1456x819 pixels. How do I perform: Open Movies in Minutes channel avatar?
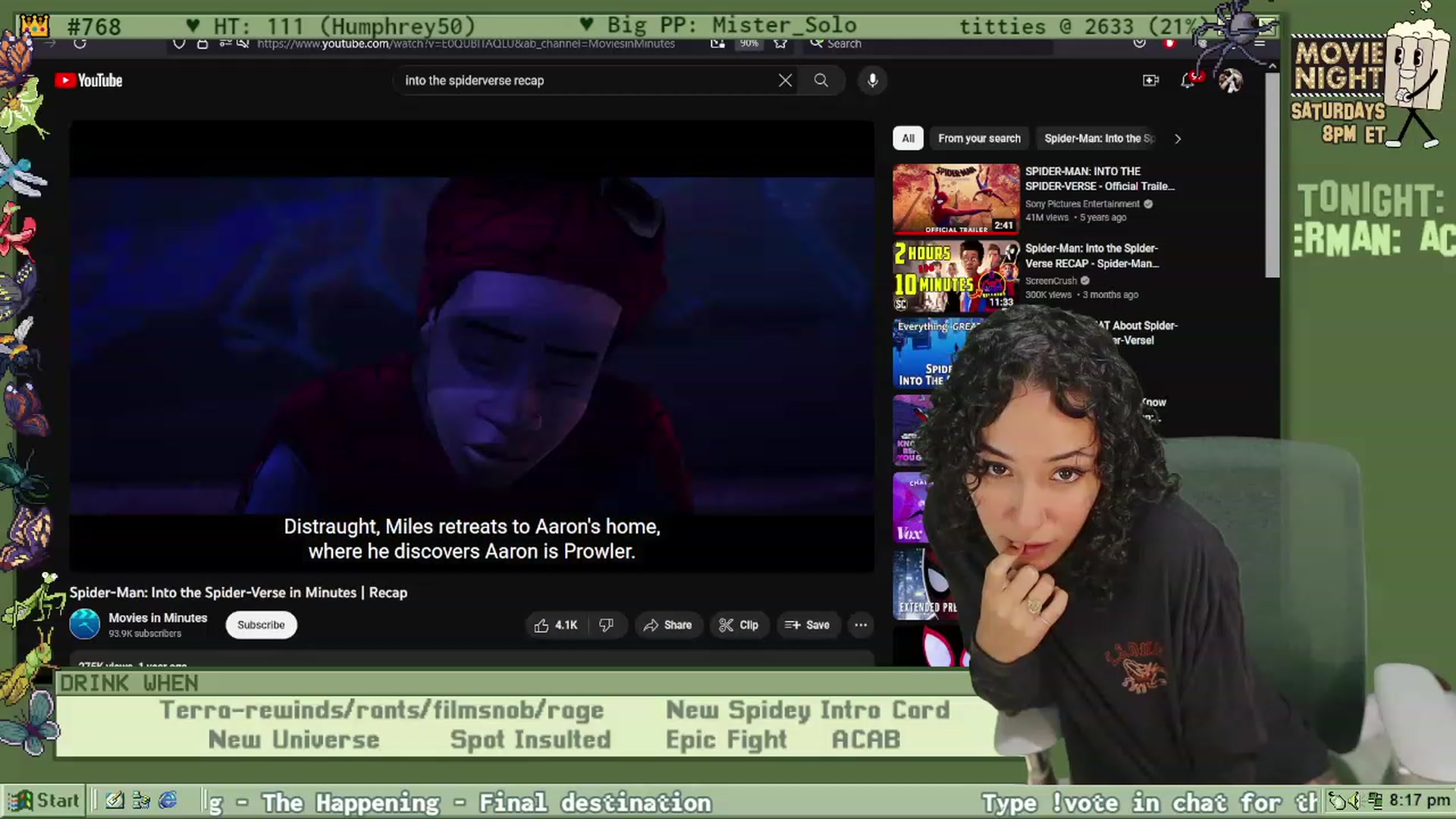coord(85,624)
